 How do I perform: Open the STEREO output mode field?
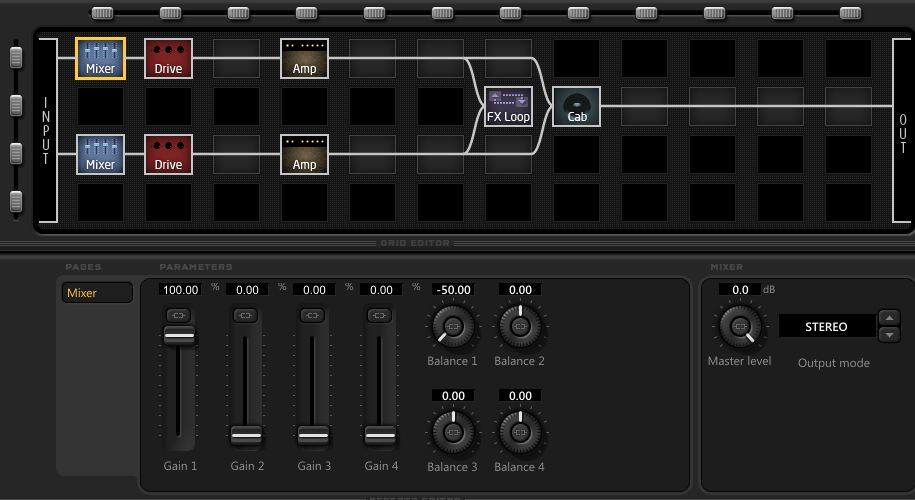coord(827,327)
